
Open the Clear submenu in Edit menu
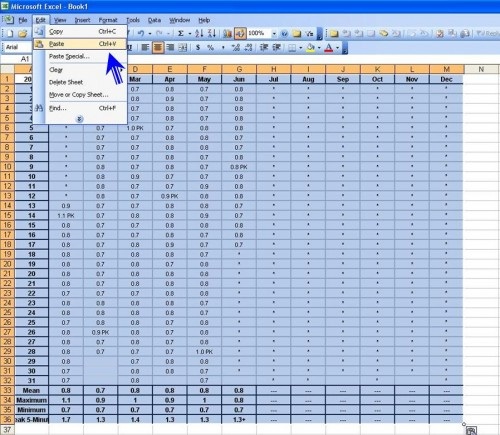coord(80,70)
